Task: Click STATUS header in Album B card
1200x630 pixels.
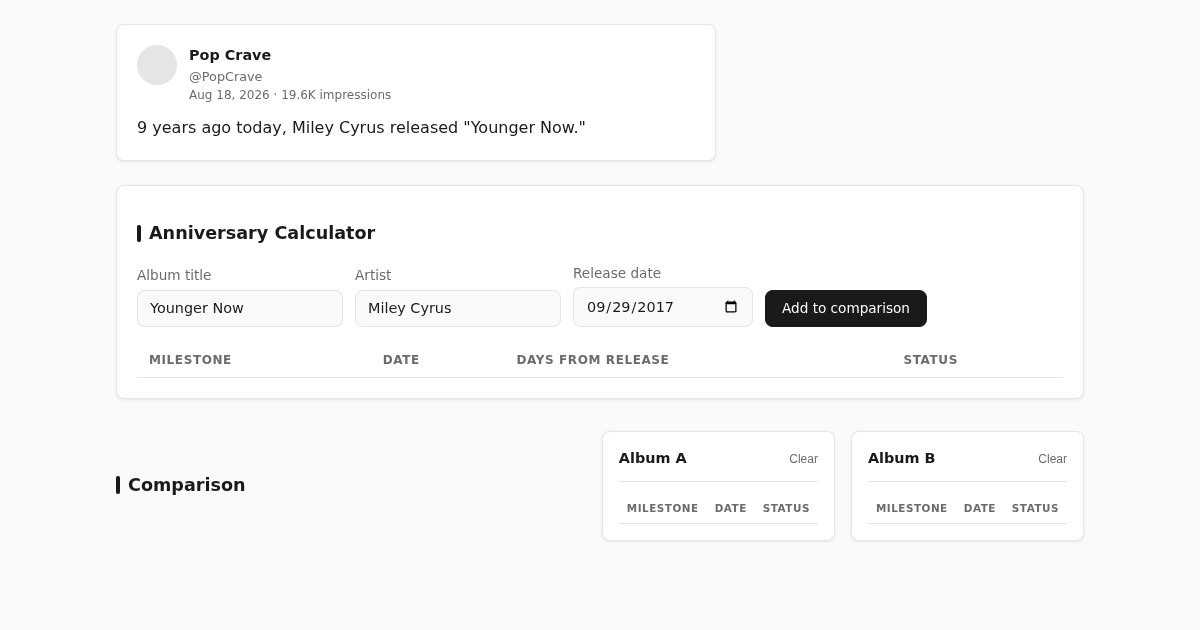Action: tap(1035, 509)
